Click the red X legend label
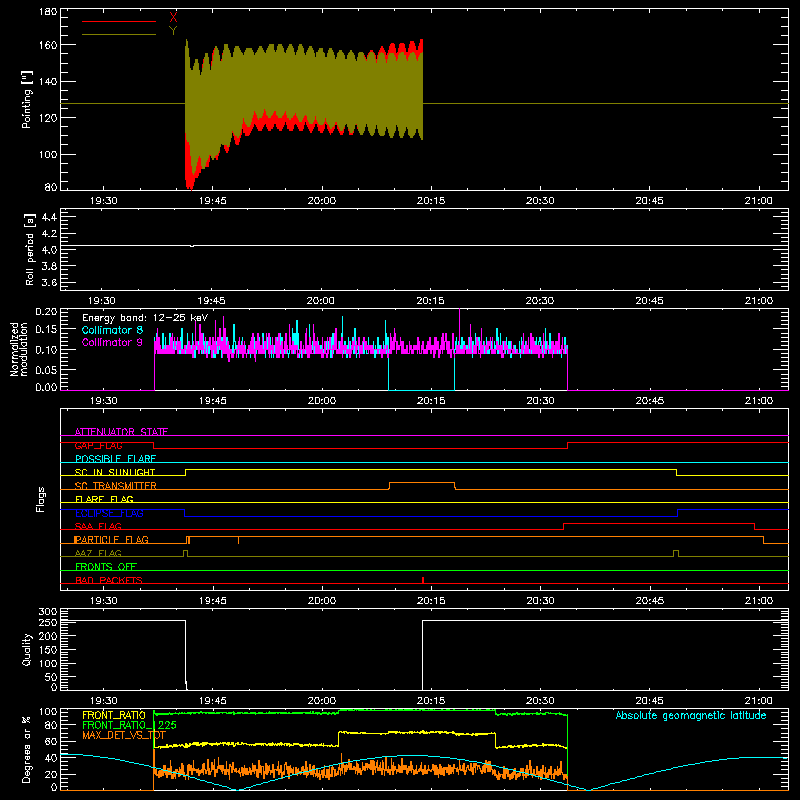800x800 pixels. [x=173, y=17]
